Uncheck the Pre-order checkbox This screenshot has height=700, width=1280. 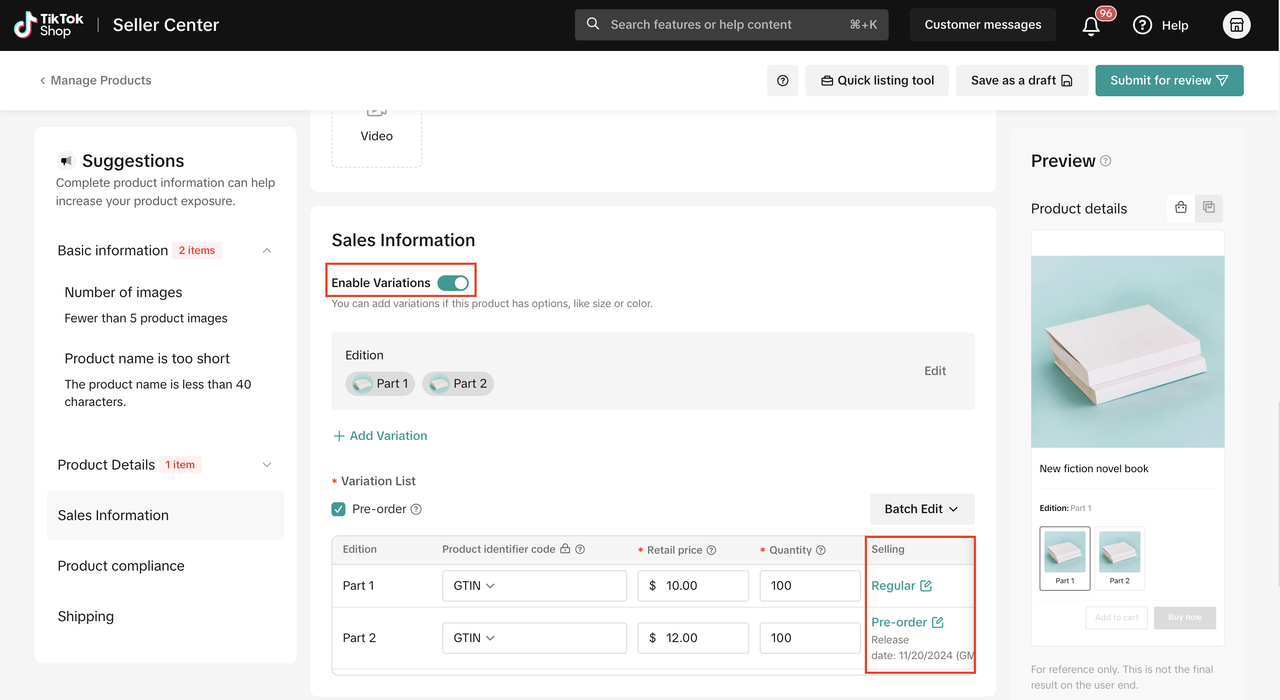point(339,509)
